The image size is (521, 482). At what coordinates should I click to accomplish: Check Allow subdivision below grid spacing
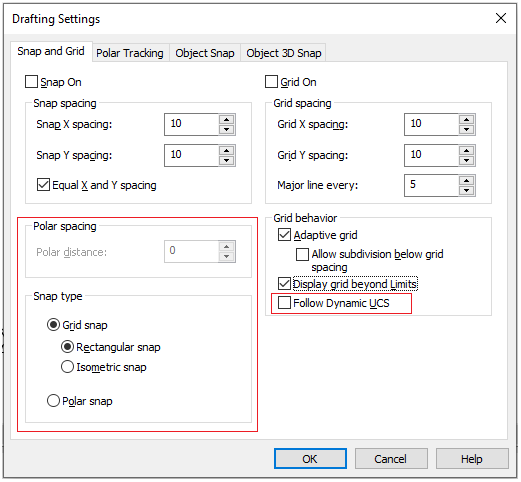click(302, 254)
